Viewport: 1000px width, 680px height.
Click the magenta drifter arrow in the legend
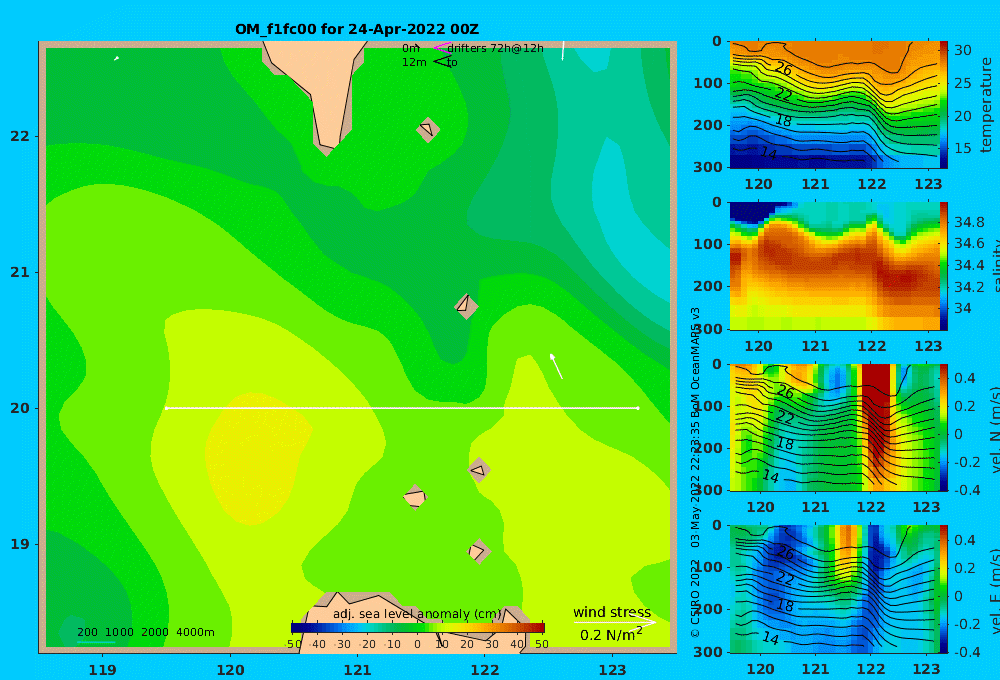(x=442, y=48)
